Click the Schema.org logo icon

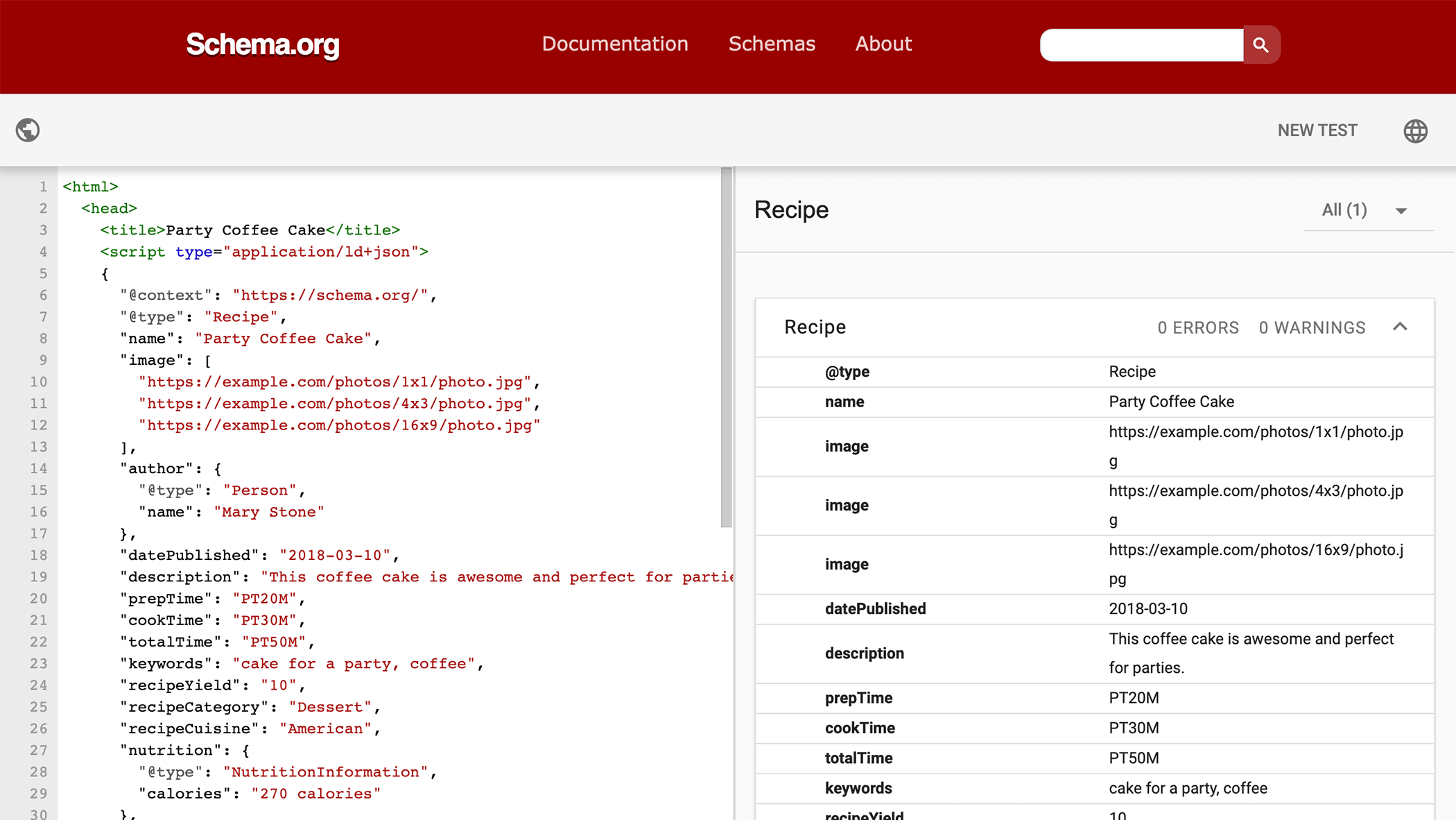click(262, 43)
